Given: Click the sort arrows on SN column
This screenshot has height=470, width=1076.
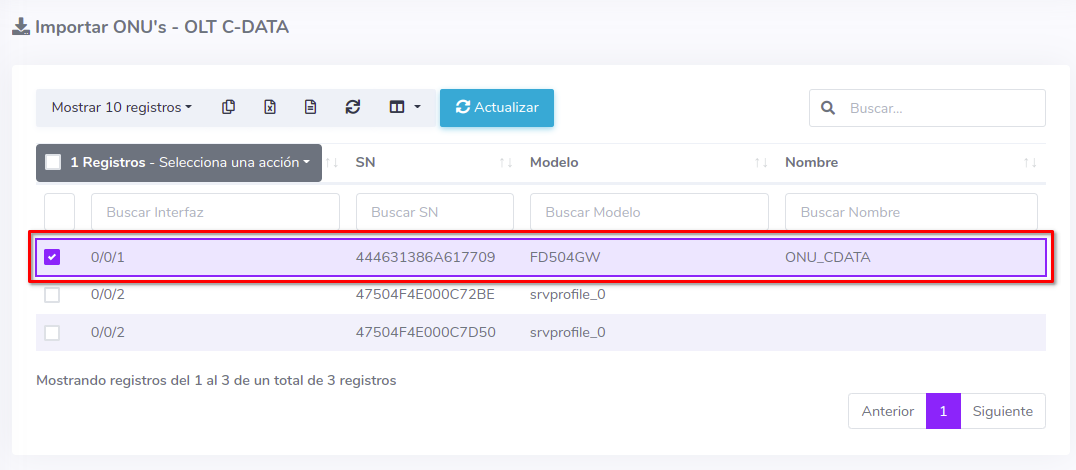Looking at the screenshot, I should [506, 163].
